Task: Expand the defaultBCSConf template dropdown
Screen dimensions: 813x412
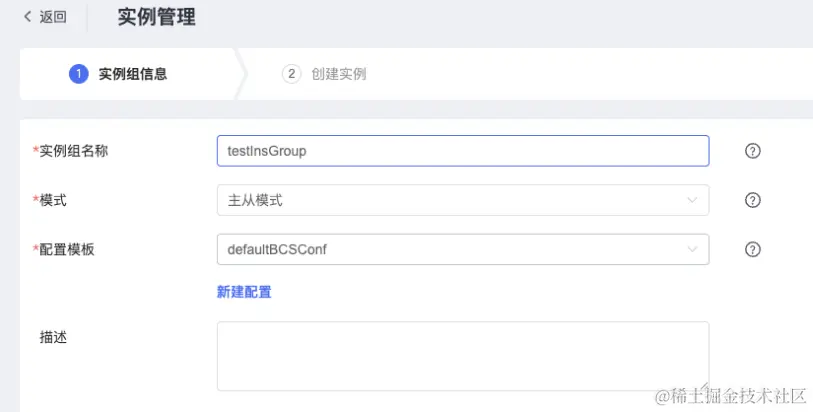Action: coord(462,249)
